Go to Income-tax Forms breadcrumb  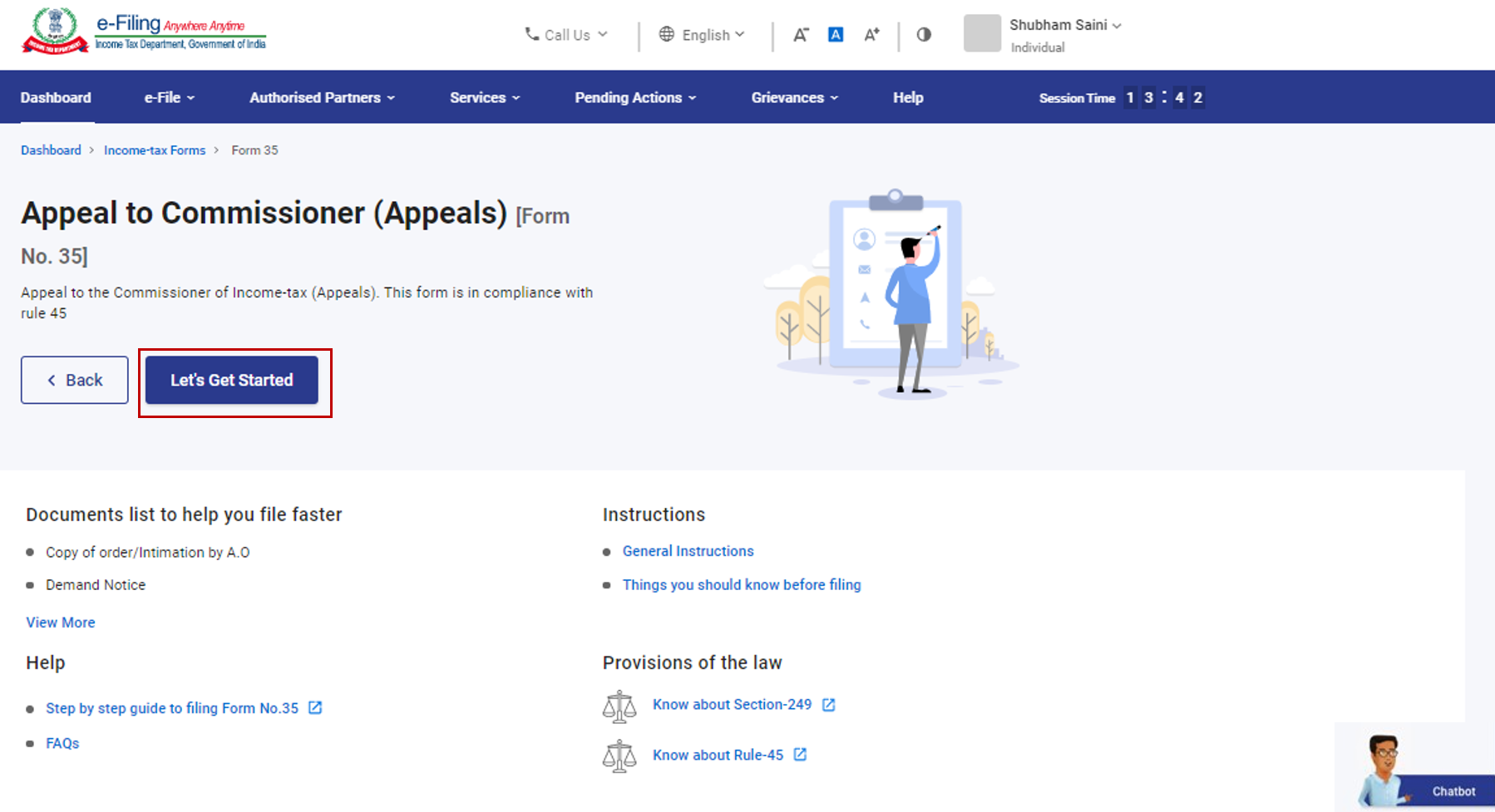pyautogui.click(x=155, y=150)
